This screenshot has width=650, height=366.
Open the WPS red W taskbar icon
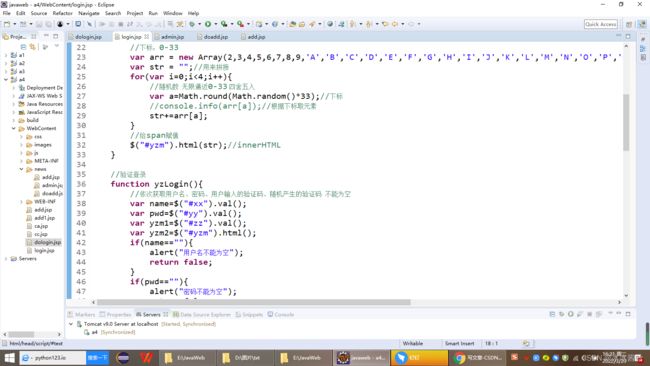pyautogui.click(x=146, y=357)
